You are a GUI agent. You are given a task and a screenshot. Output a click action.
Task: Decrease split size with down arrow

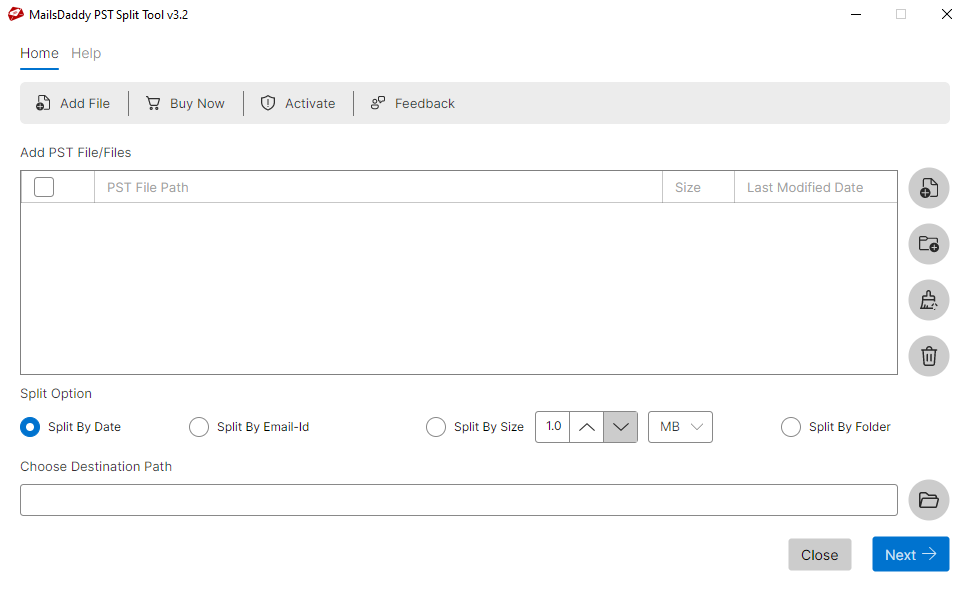tap(620, 427)
